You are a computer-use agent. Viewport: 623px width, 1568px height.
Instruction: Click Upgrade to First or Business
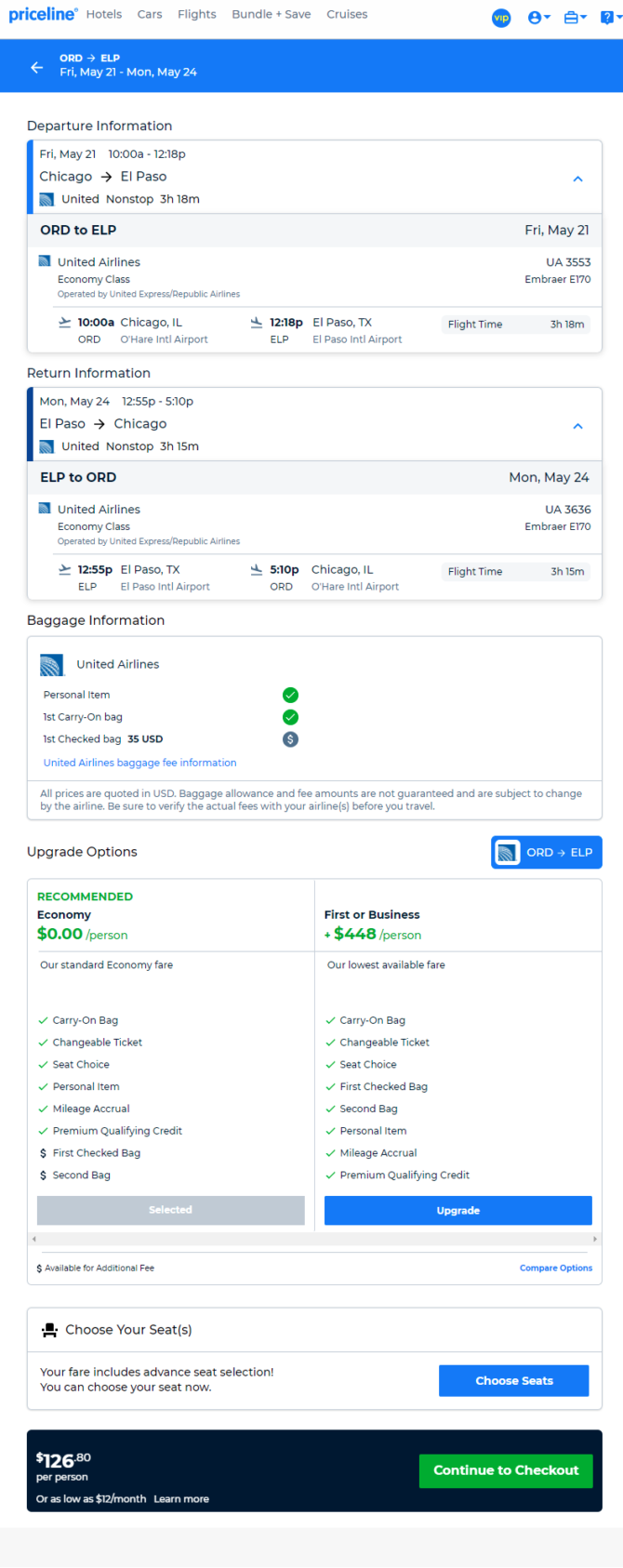458,1211
